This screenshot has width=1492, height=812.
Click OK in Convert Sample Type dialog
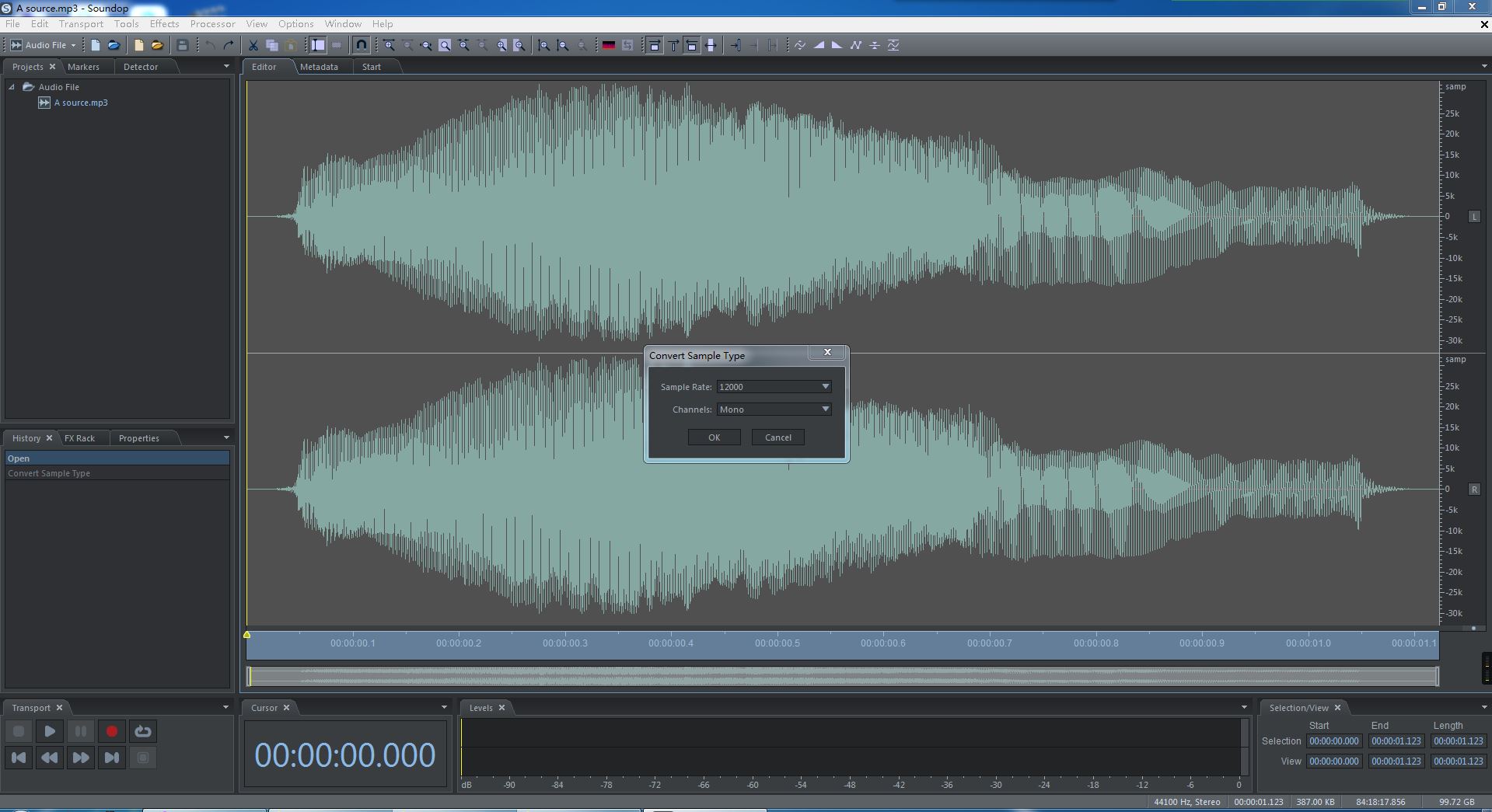tap(714, 437)
